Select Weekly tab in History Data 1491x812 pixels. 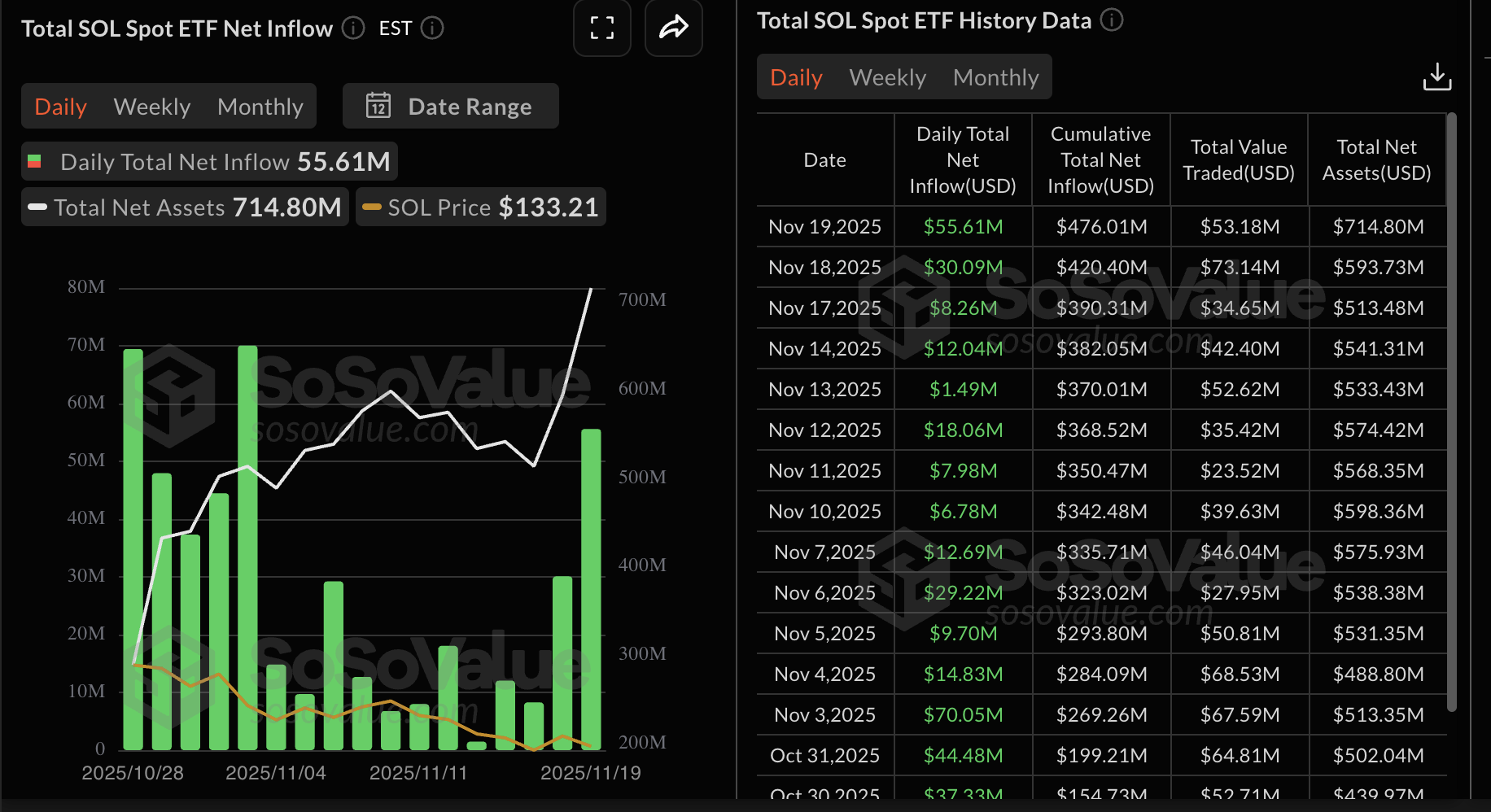point(887,77)
